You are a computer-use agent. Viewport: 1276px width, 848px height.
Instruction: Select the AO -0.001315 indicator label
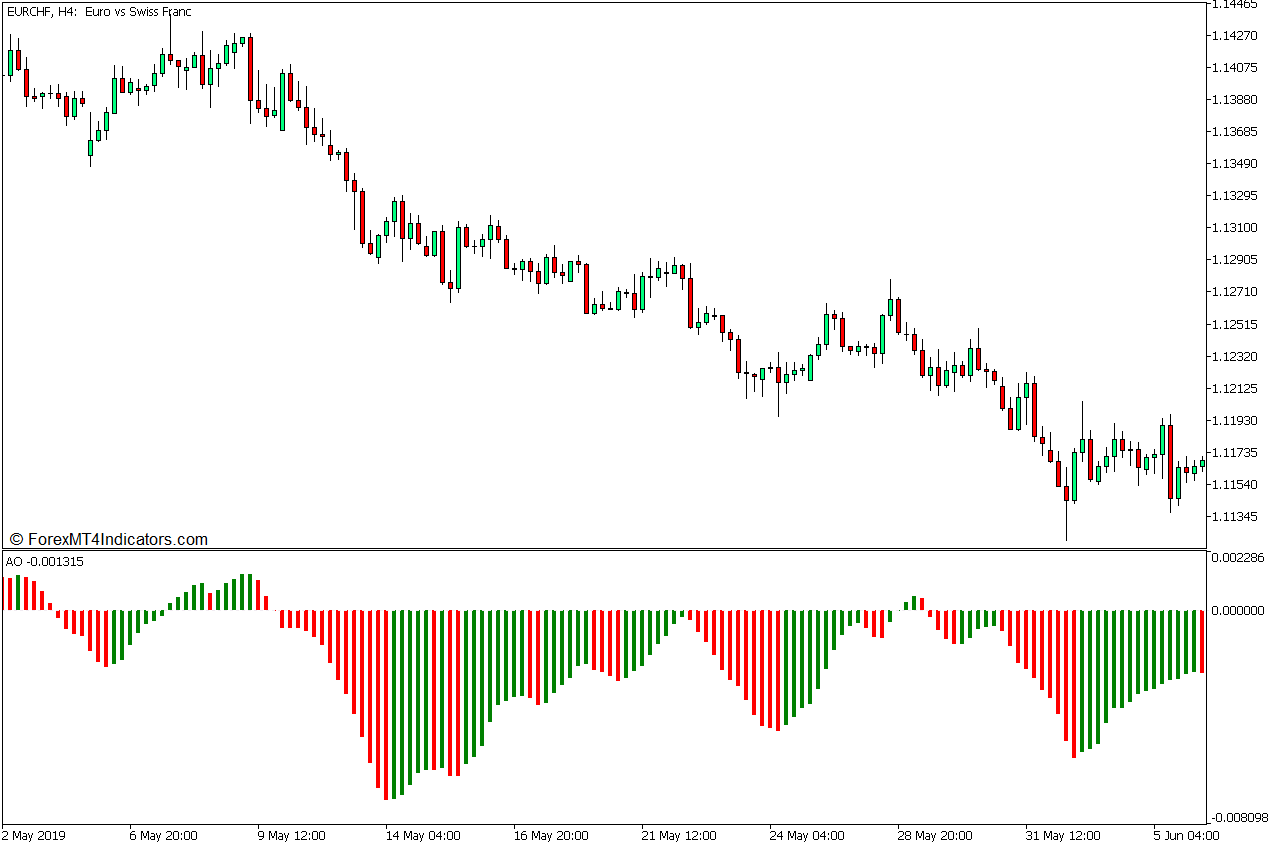[45, 562]
